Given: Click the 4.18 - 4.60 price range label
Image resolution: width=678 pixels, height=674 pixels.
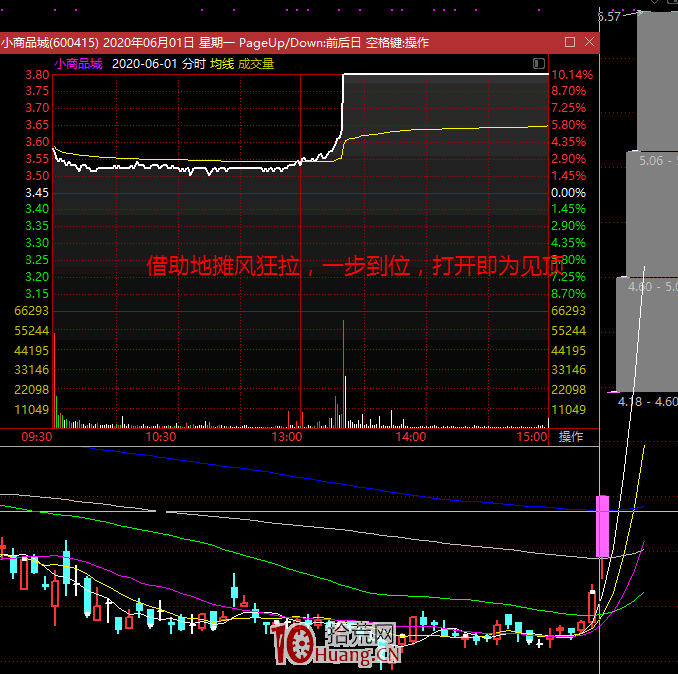Looking at the screenshot, I should 647,402.
